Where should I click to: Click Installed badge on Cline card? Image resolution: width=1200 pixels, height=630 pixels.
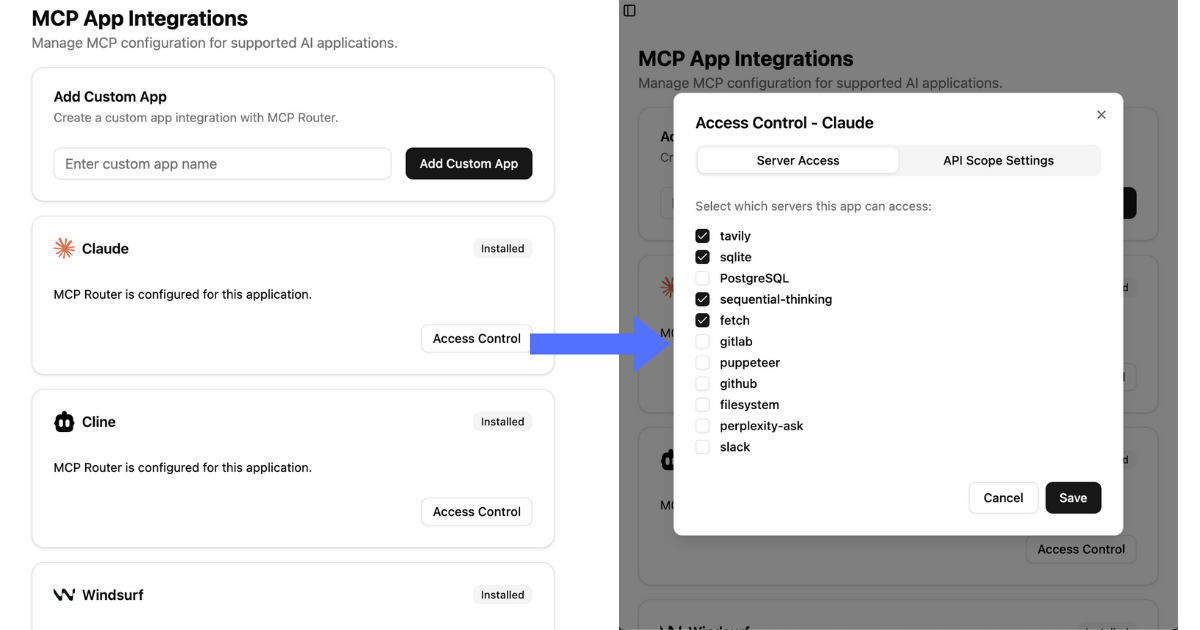point(502,422)
